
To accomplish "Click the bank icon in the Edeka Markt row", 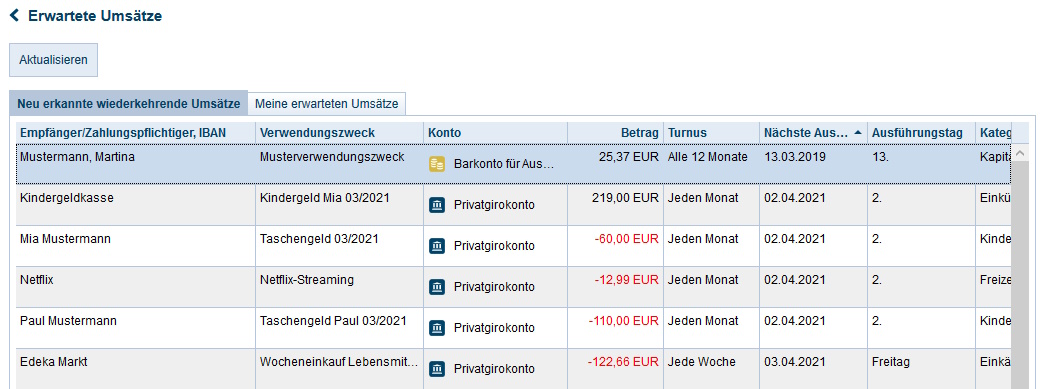I will 436,369.
